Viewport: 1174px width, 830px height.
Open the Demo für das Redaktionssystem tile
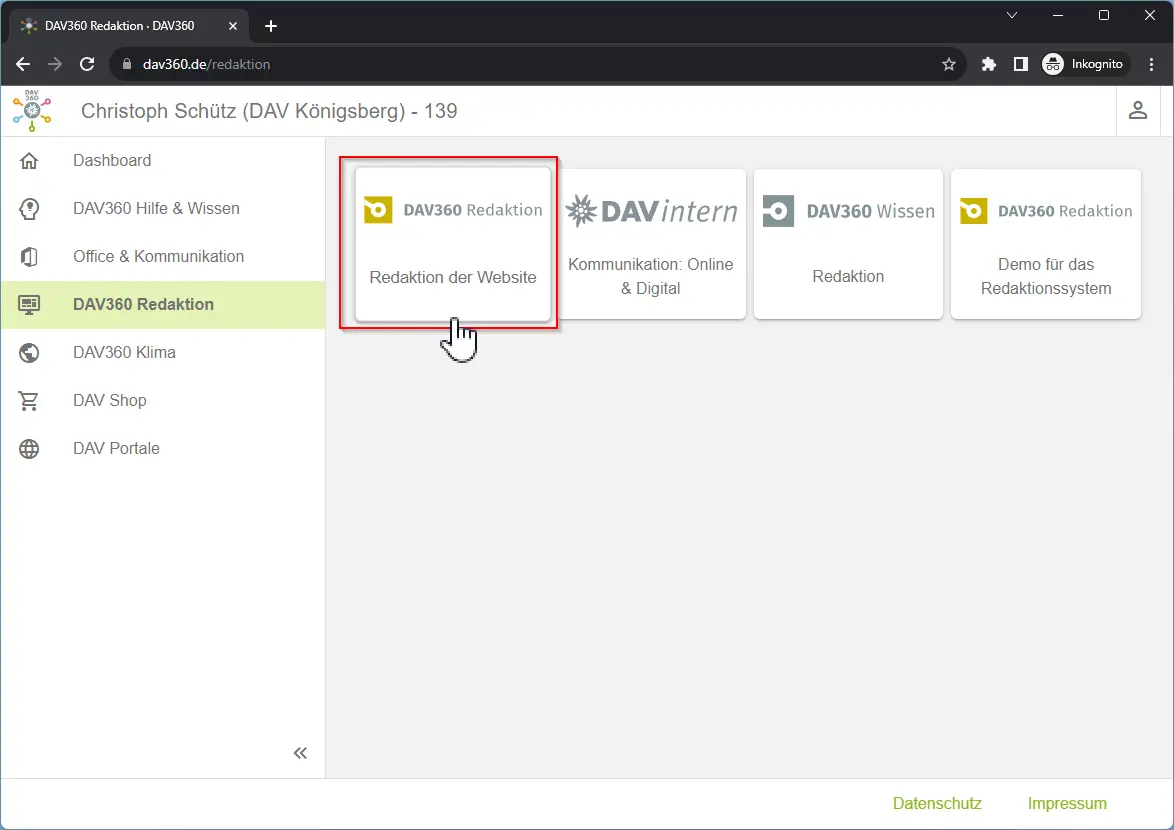point(1045,244)
